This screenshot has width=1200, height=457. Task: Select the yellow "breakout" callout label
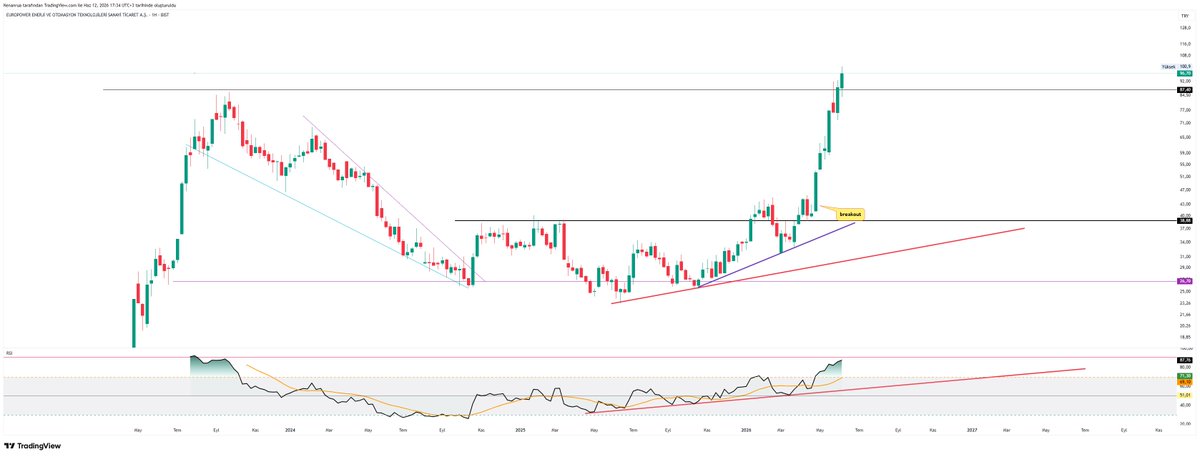point(850,214)
